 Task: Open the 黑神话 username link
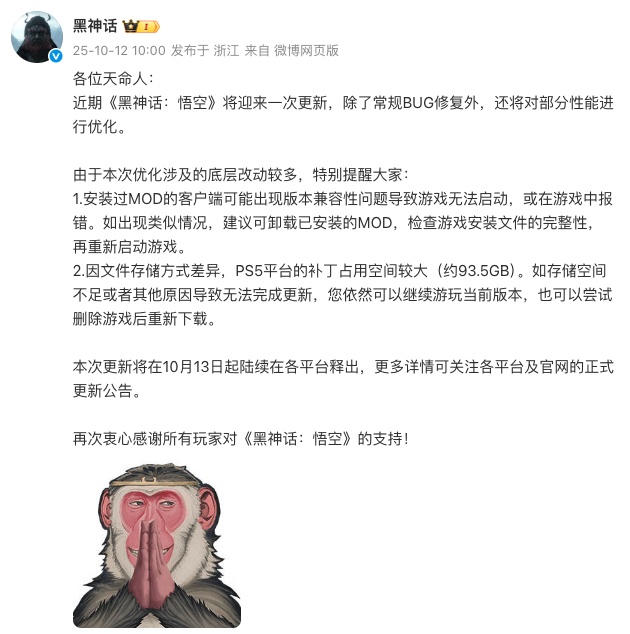[95, 26]
